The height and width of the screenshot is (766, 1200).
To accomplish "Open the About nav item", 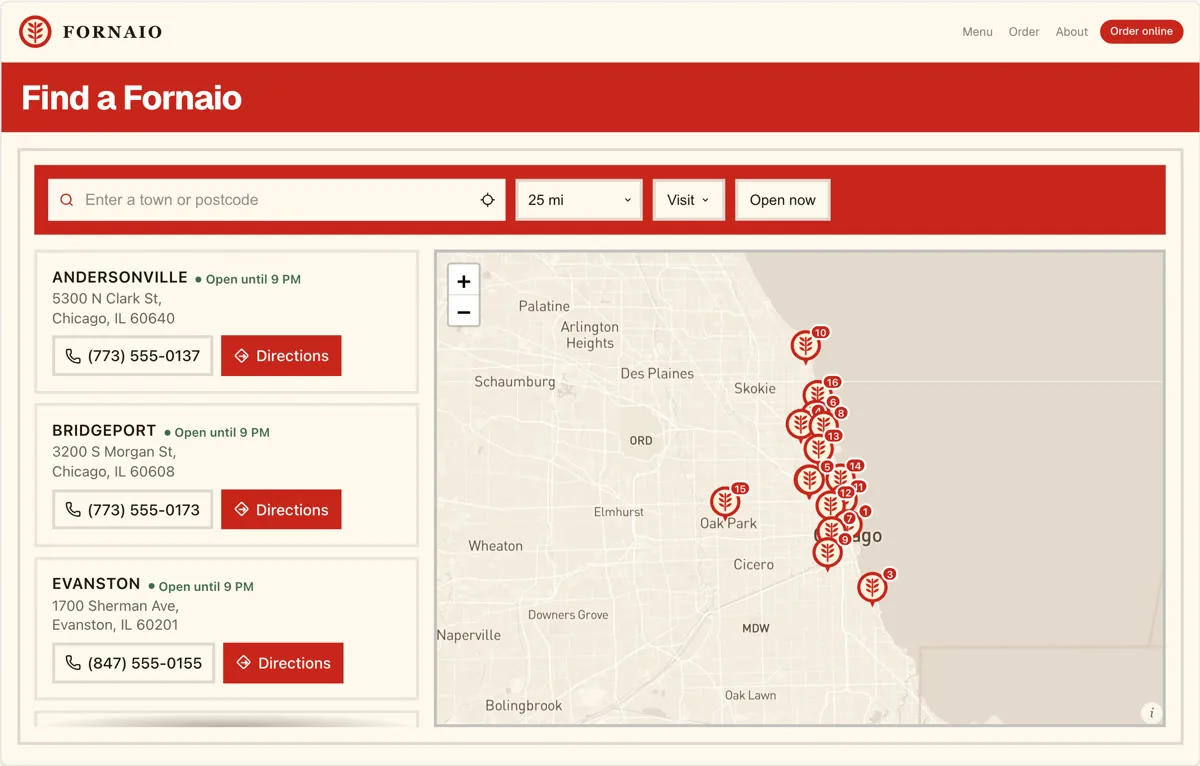I will [x=1071, y=32].
